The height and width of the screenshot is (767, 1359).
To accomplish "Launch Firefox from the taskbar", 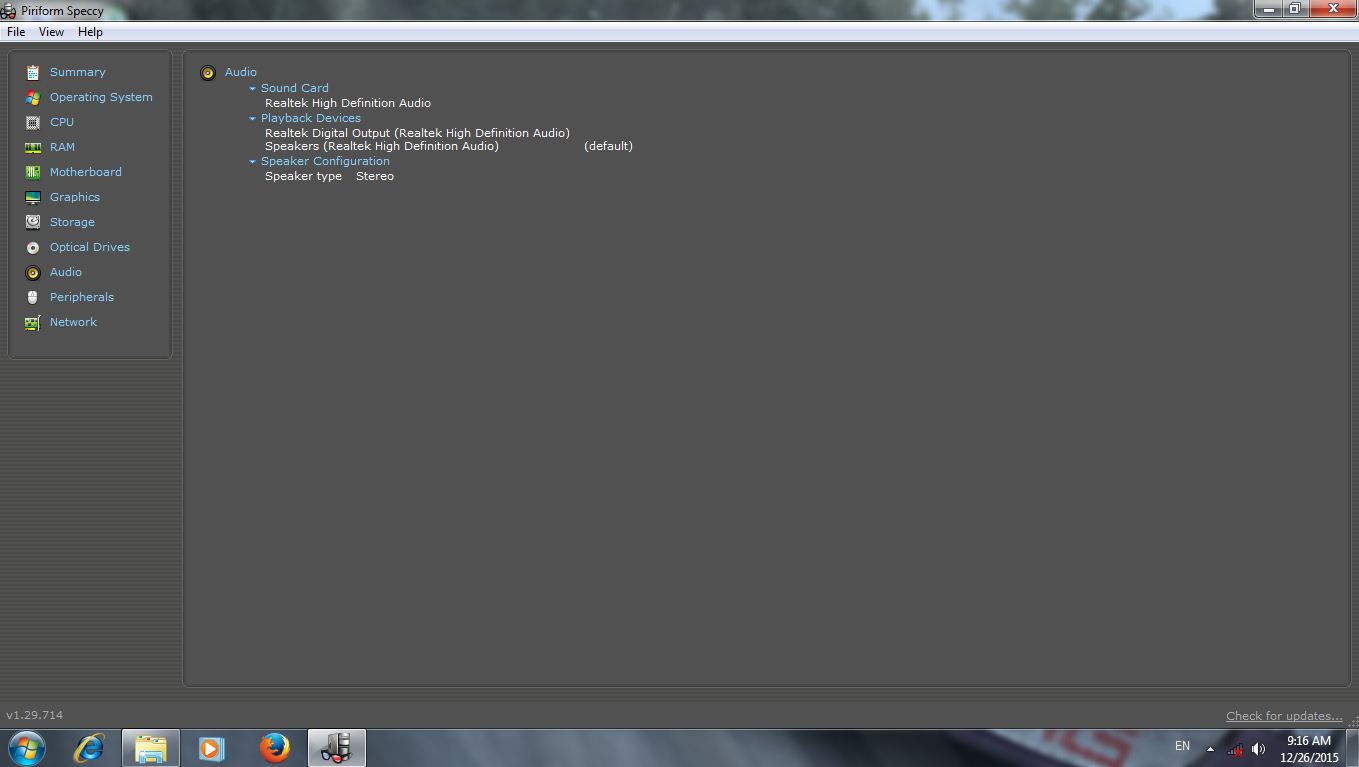I will pos(274,748).
